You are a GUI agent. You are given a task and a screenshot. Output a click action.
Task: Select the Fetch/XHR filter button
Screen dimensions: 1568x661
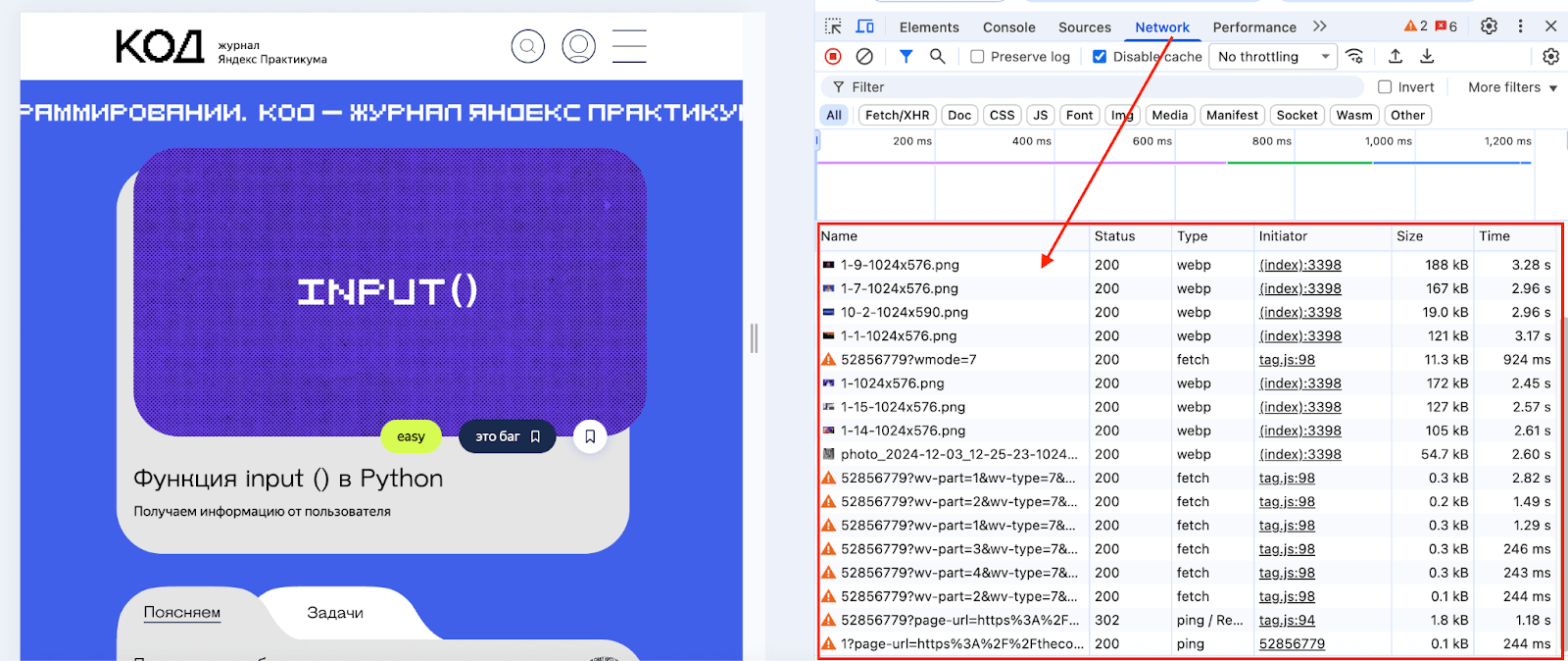click(897, 115)
